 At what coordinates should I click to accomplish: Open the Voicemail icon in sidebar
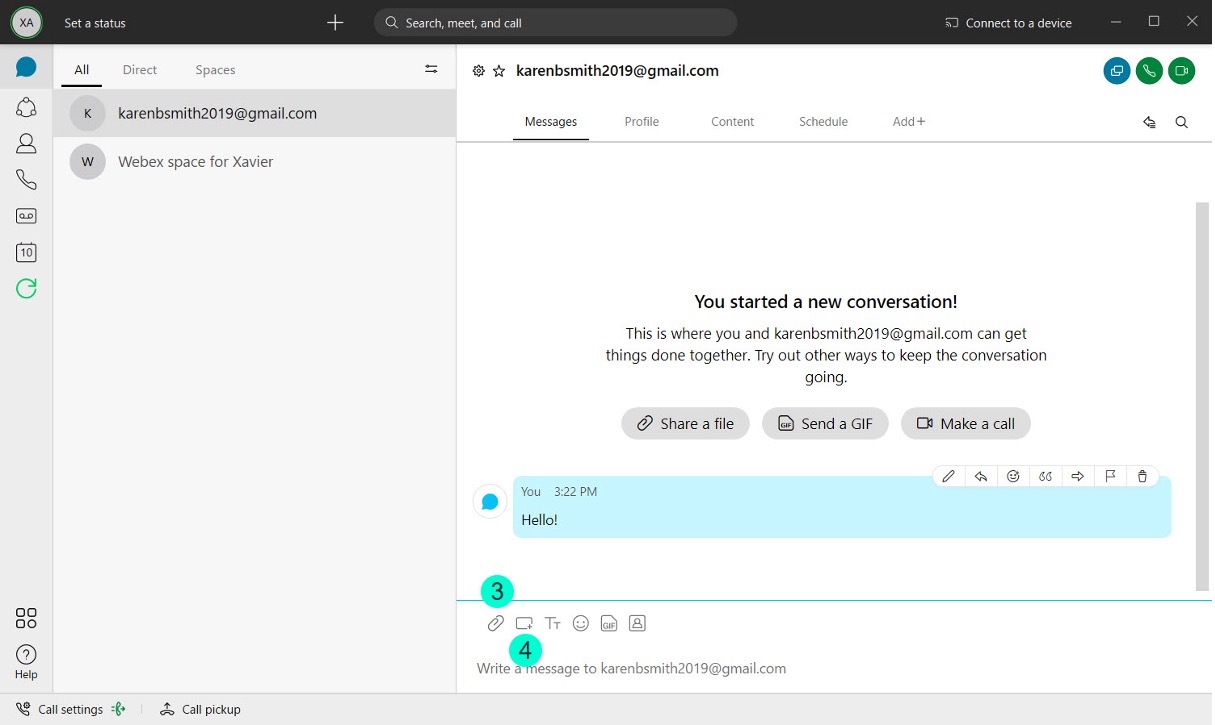point(26,216)
